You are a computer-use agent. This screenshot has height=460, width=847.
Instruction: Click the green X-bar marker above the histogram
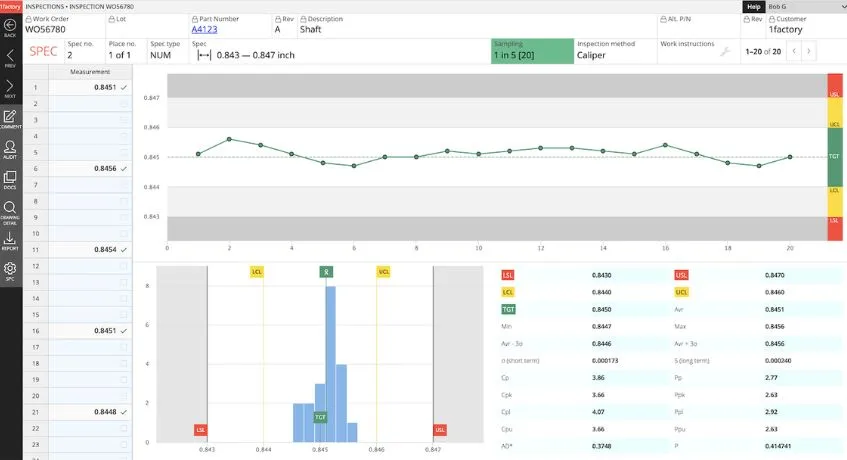[x=326, y=272]
